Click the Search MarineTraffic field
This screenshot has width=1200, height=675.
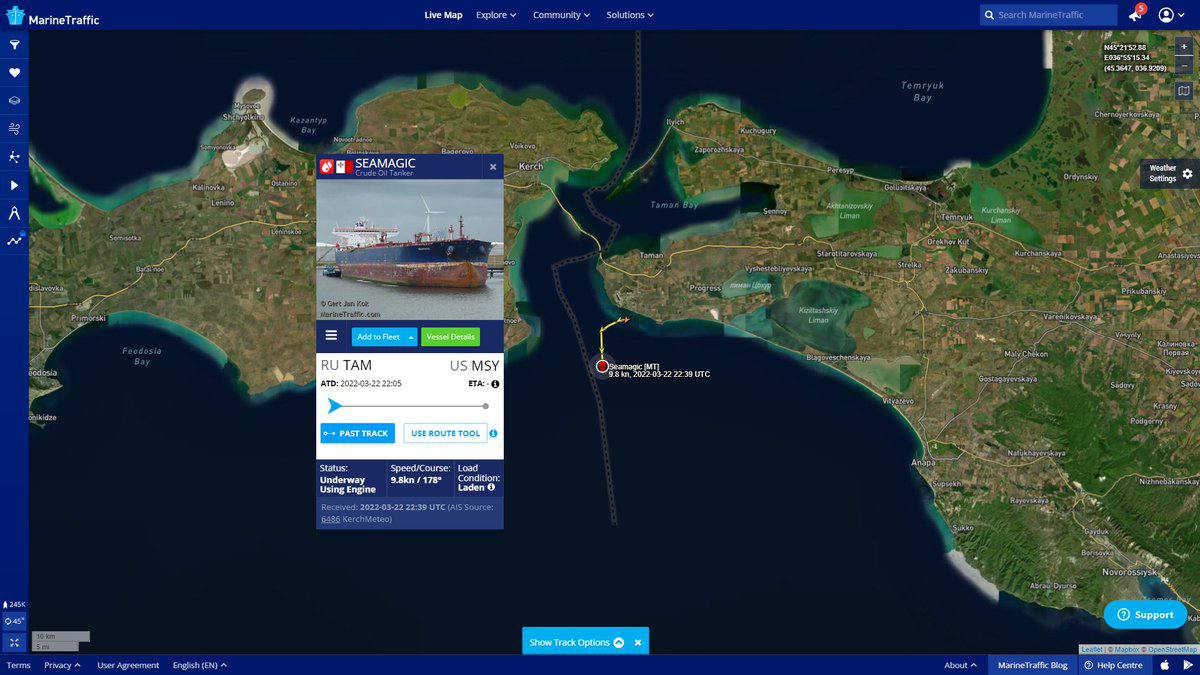[x=1048, y=15]
